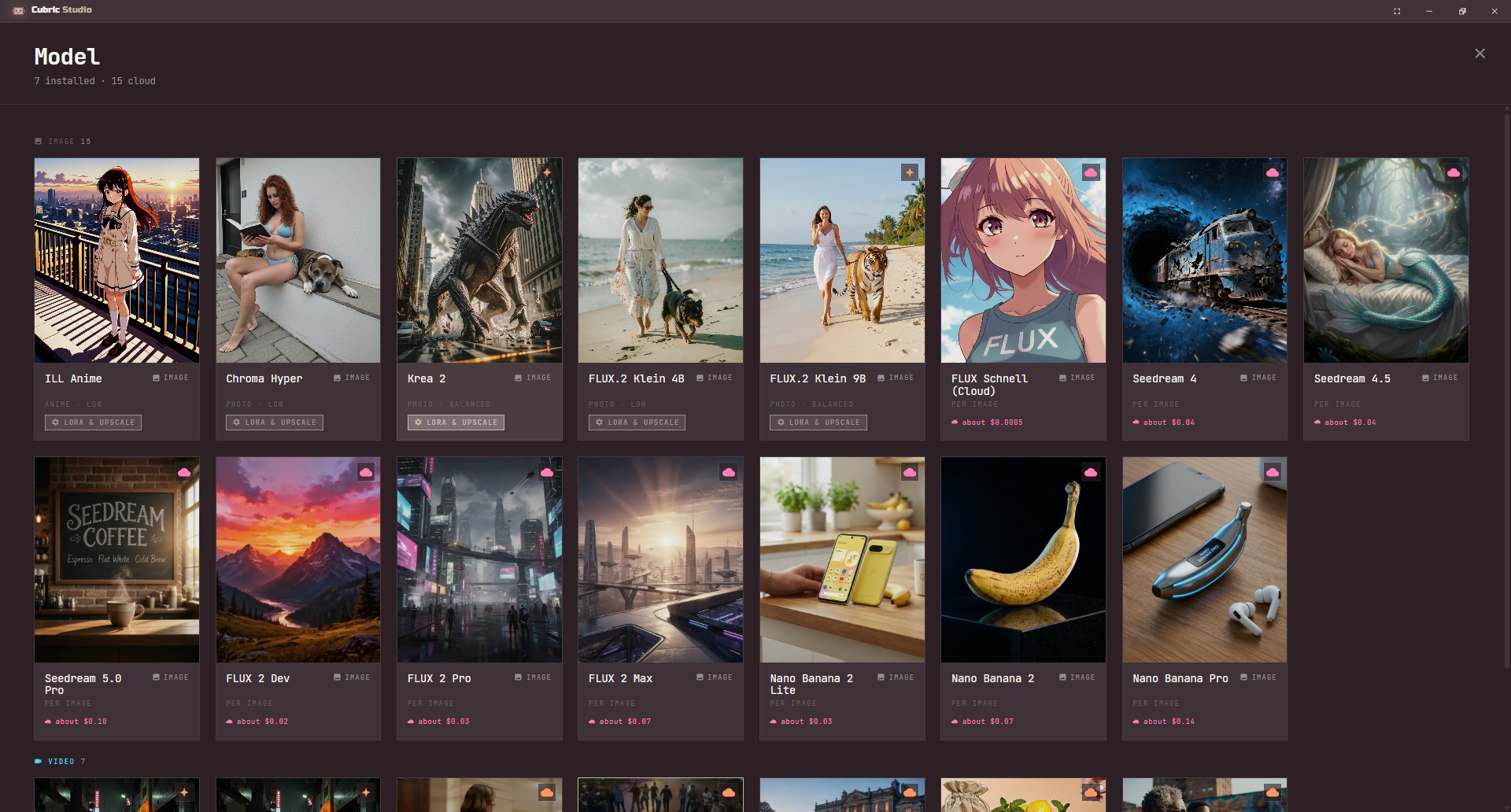Select the Seedream 4.5 mermaid thumbnail
This screenshot has width=1511, height=812.
[1386, 260]
